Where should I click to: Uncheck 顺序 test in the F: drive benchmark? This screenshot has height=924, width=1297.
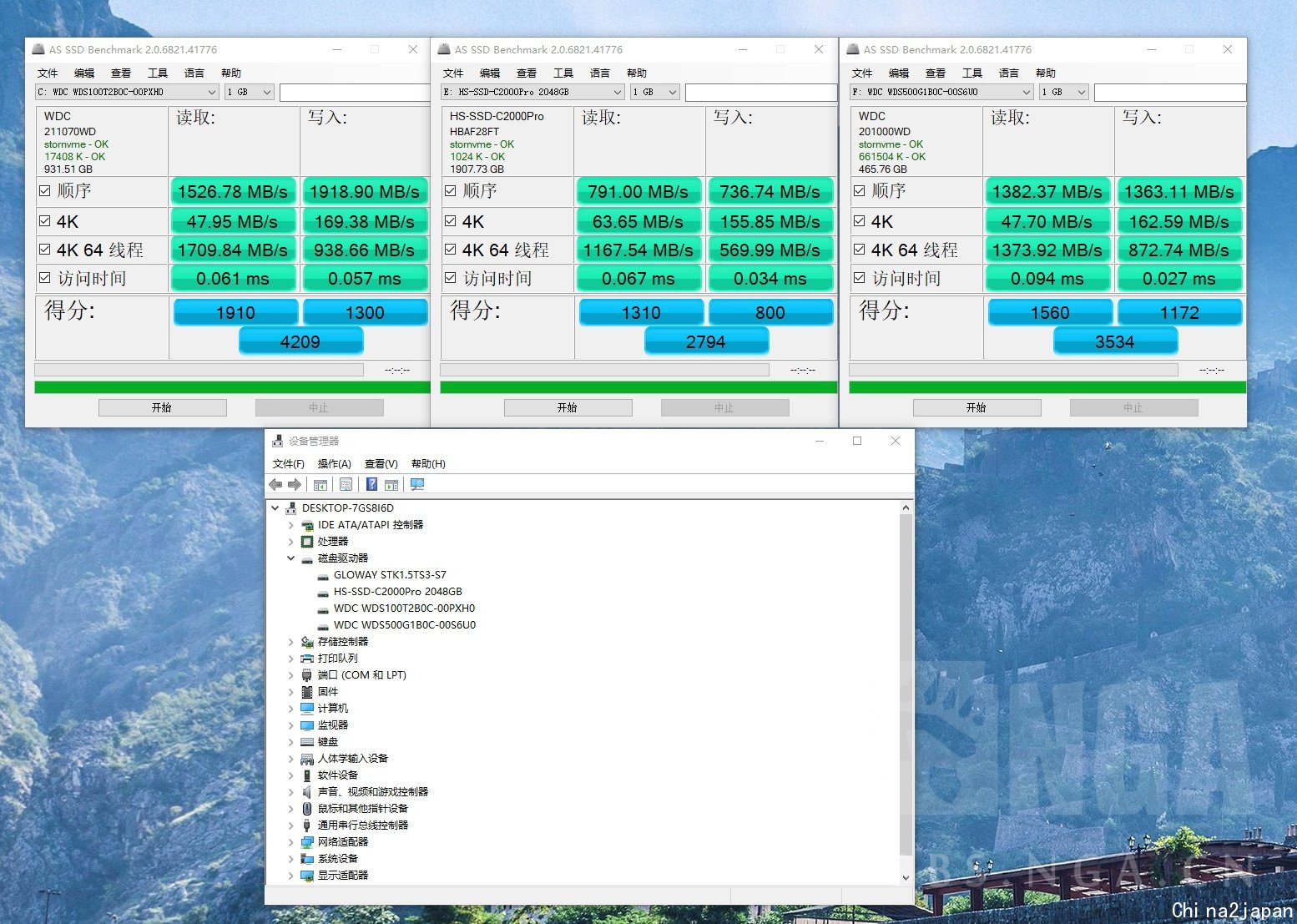[860, 191]
